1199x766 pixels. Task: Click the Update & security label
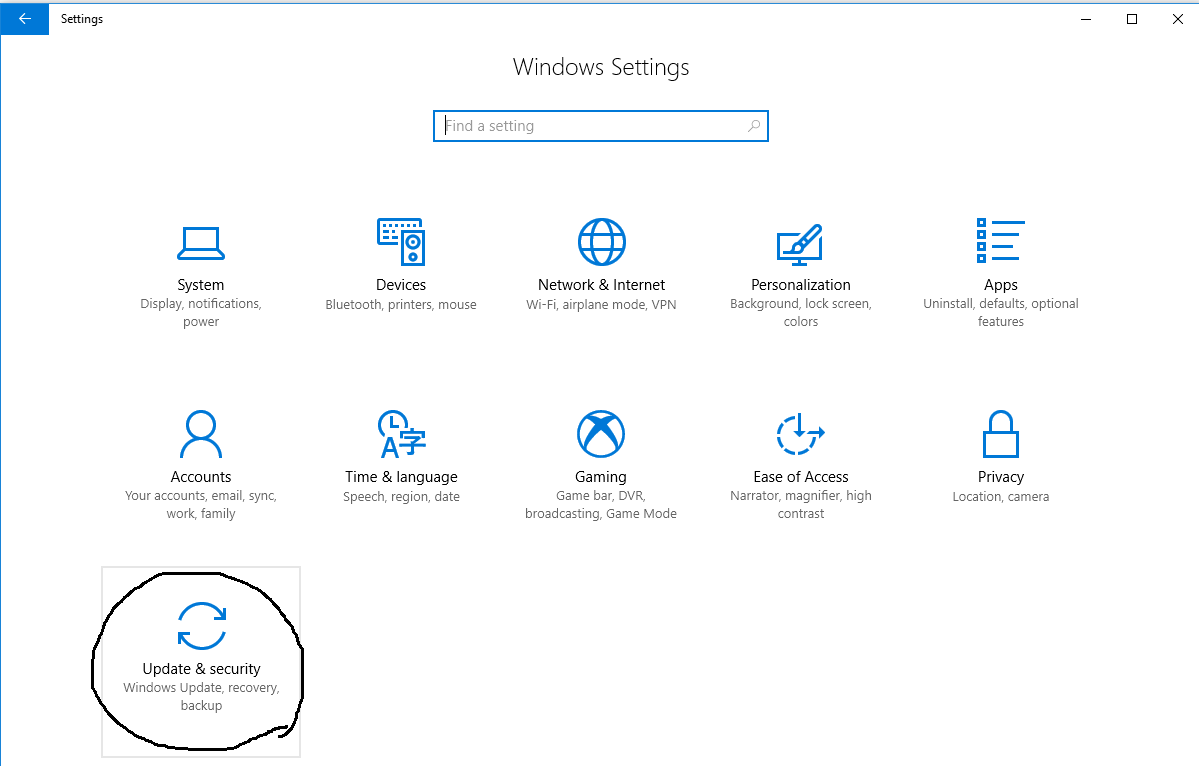(x=201, y=669)
